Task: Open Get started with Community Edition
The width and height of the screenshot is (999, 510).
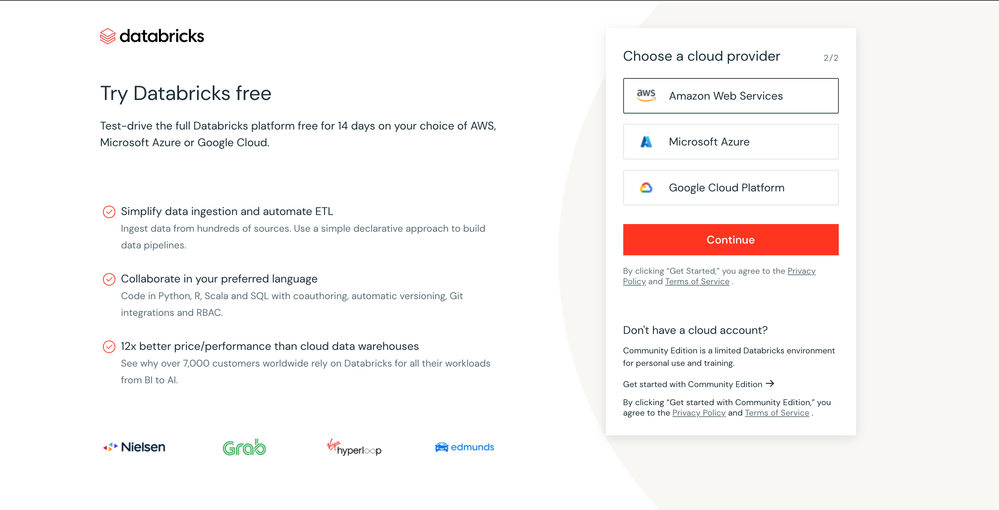Action: [x=692, y=384]
